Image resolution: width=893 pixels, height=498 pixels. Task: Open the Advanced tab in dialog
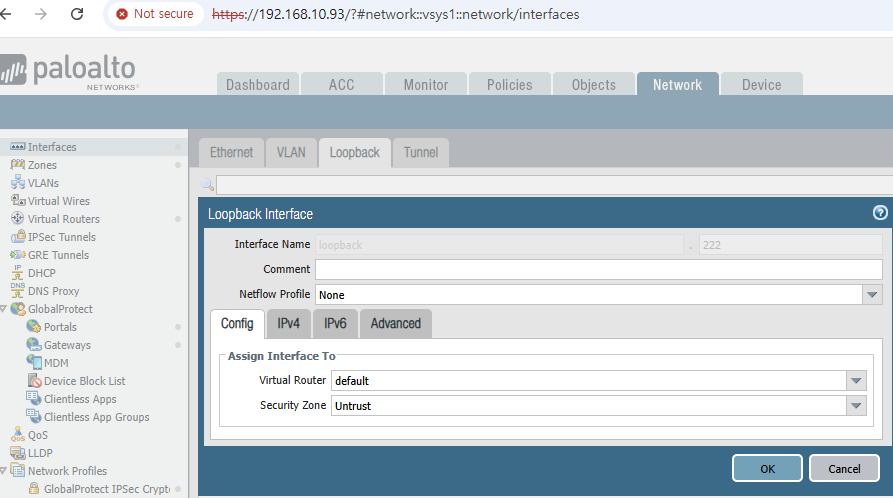click(x=395, y=324)
